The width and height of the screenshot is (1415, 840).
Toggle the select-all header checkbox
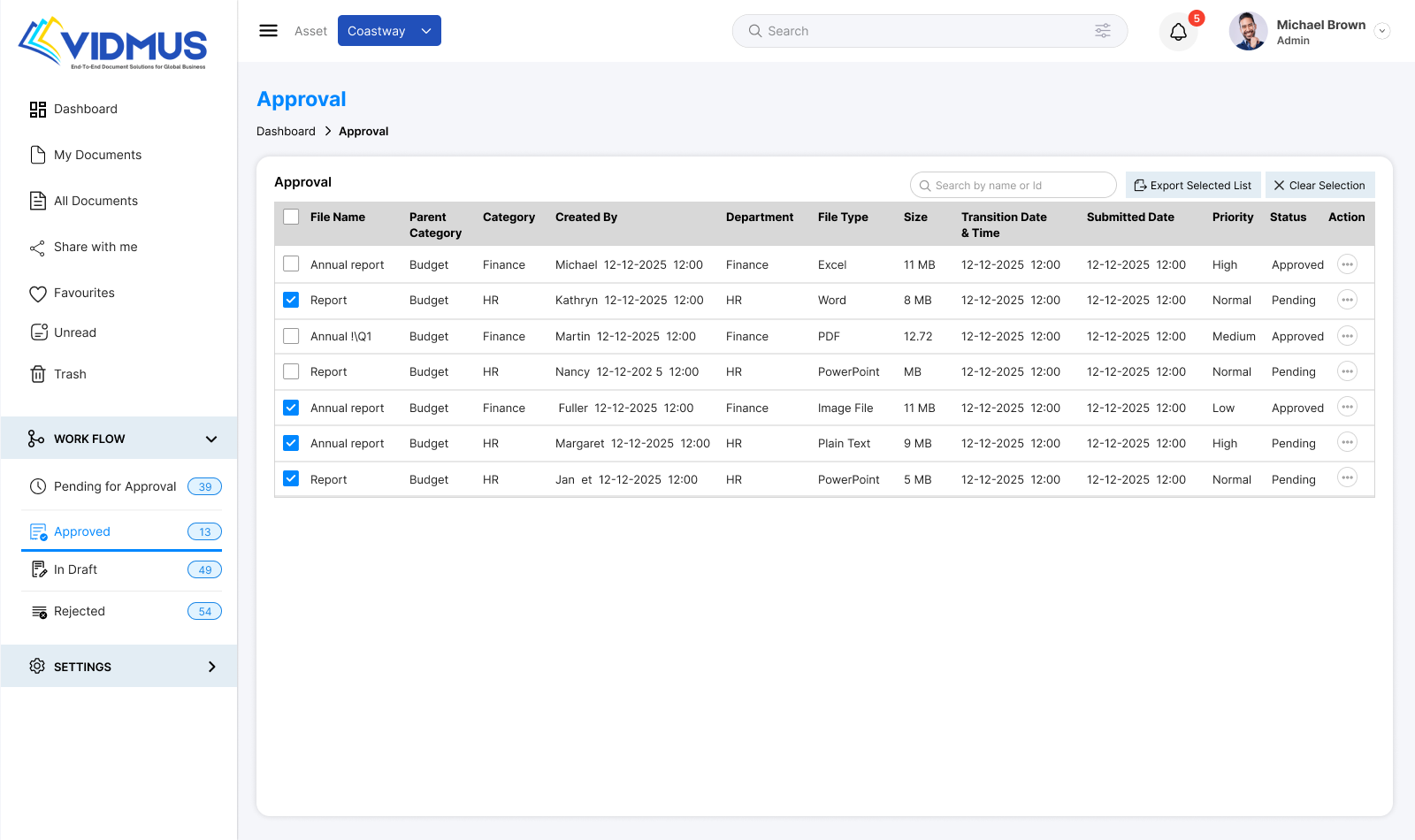coord(291,217)
